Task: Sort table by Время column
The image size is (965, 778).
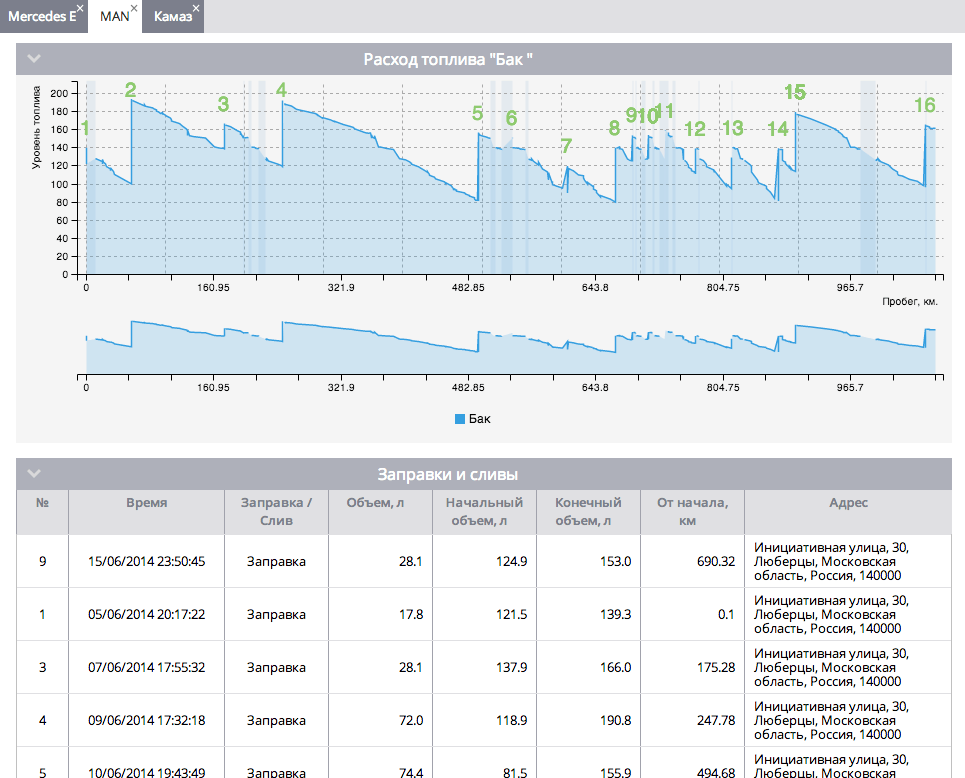Action: point(146,503)
